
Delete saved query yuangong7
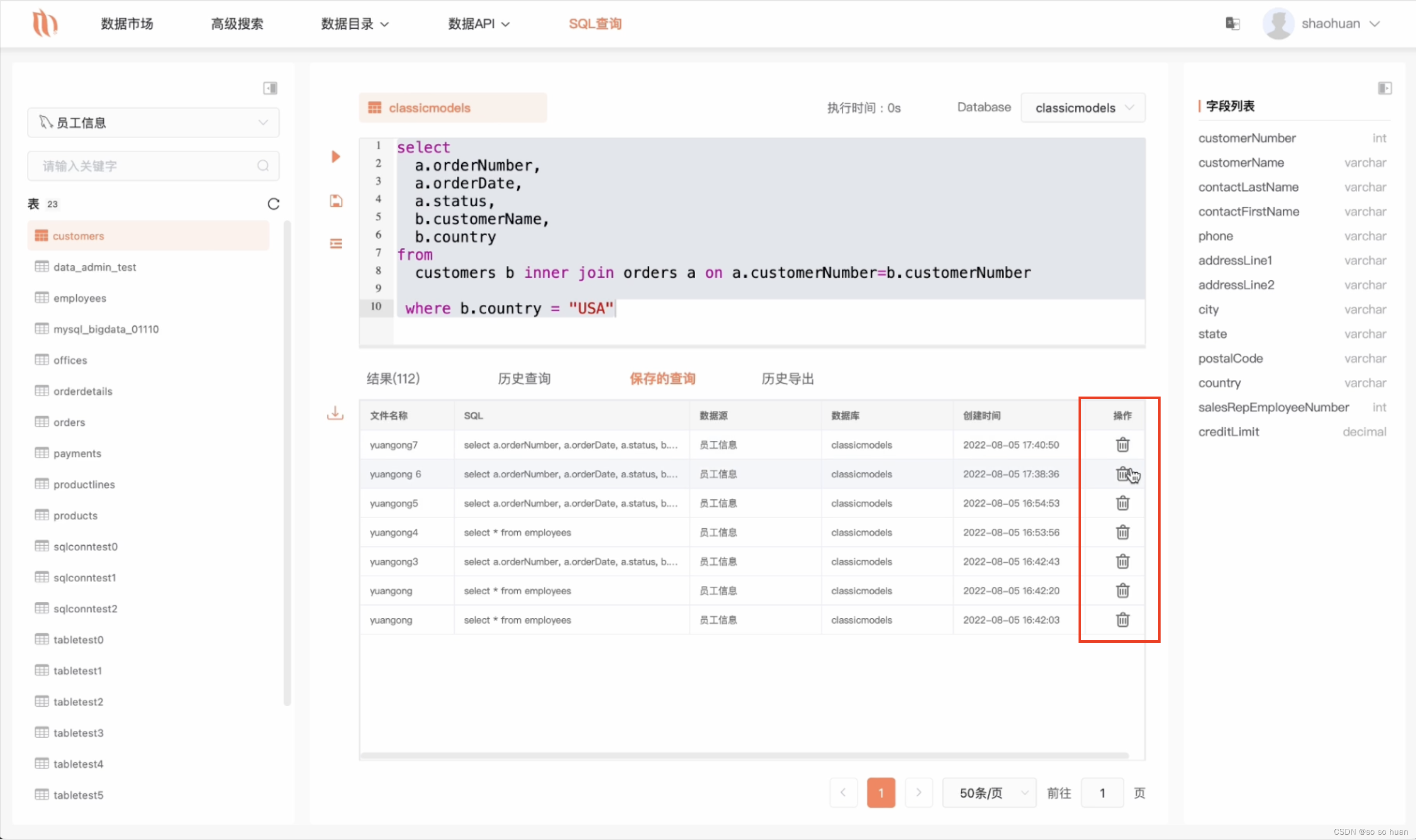[1122, 445]
